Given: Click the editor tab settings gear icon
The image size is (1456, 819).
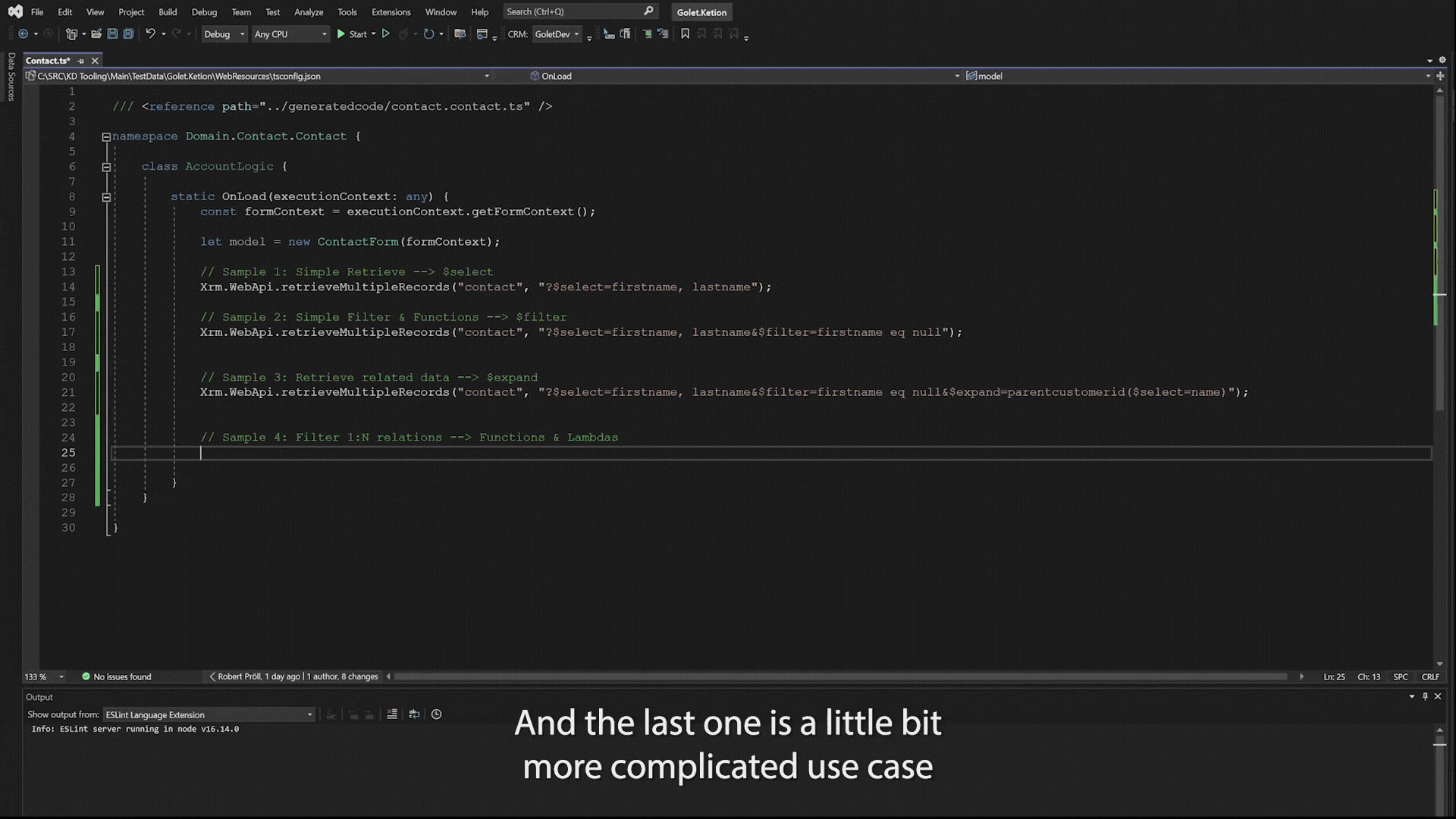Looking at the screenshot, I should [1442, 60].
